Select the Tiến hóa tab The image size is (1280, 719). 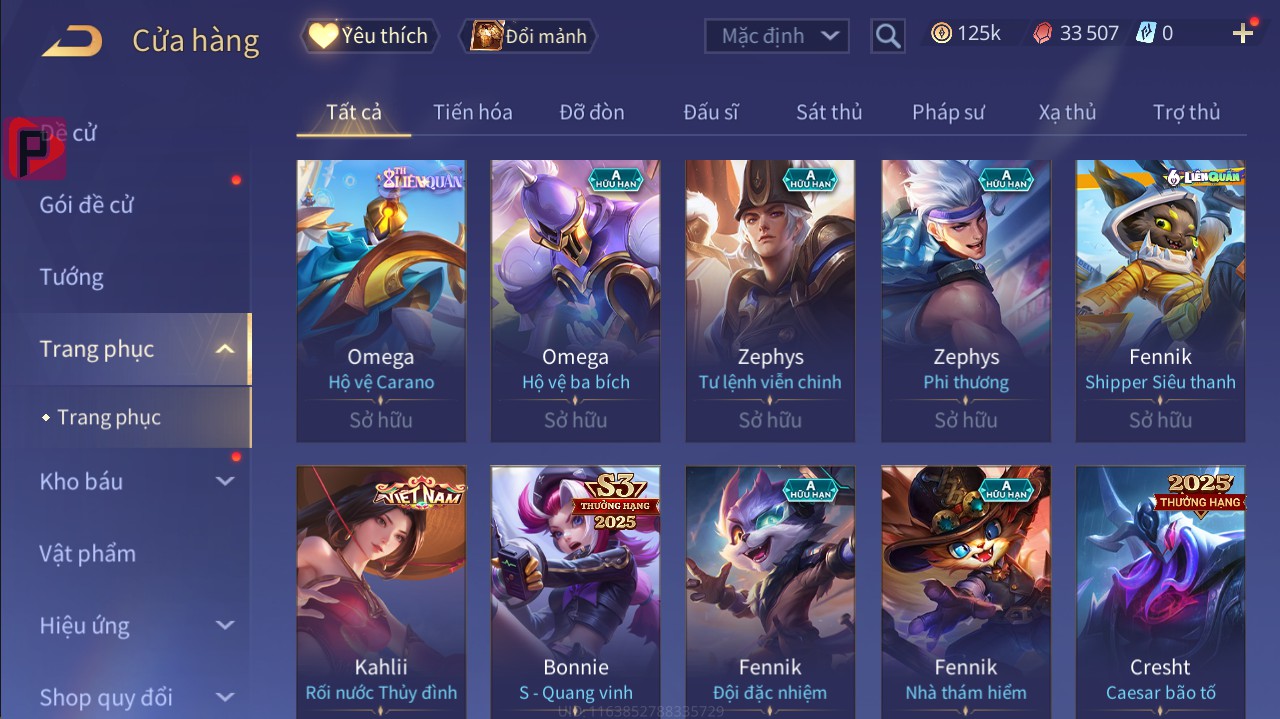[x=472, y=112]
